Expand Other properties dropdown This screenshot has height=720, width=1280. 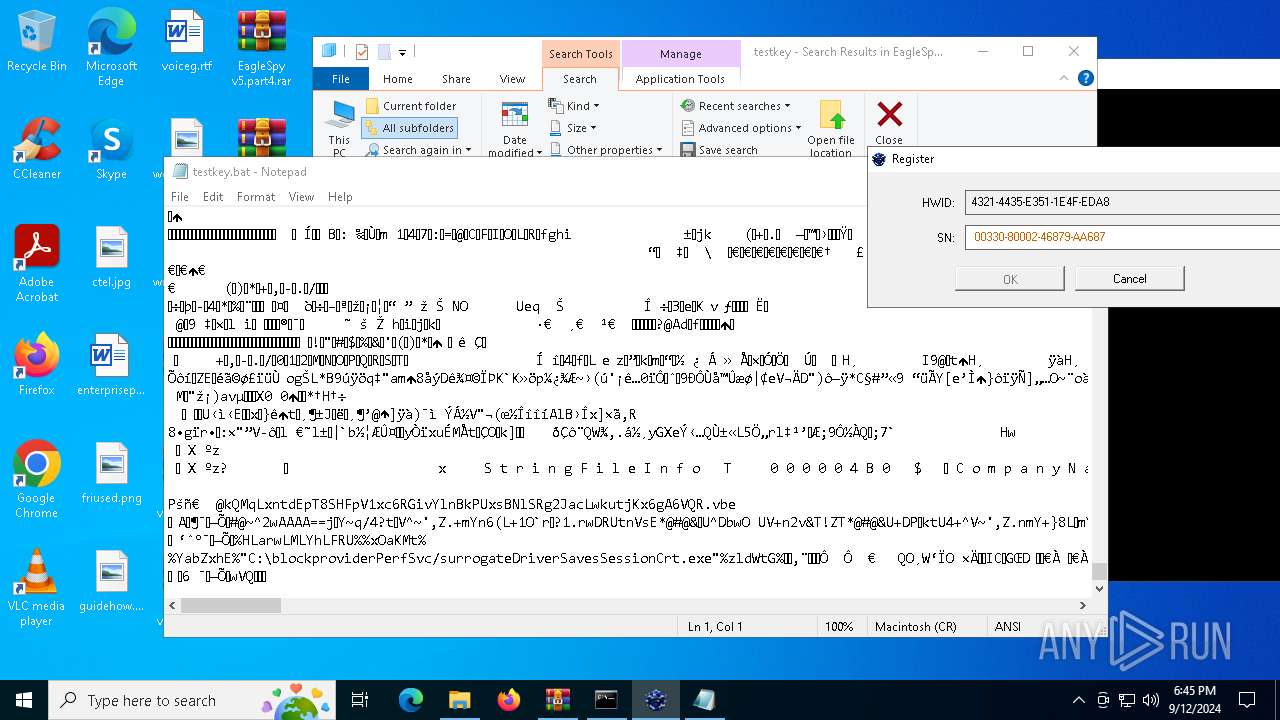[x=605, y=150]
